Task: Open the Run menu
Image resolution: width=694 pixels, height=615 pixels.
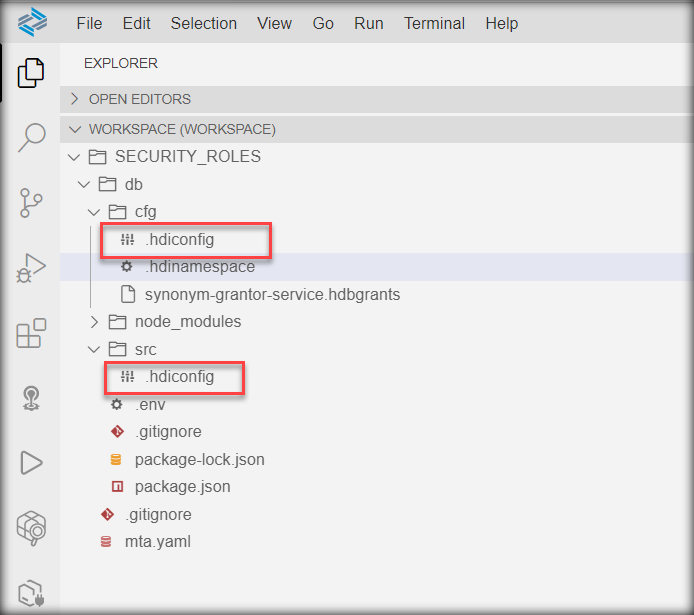Action: (369, 23)
